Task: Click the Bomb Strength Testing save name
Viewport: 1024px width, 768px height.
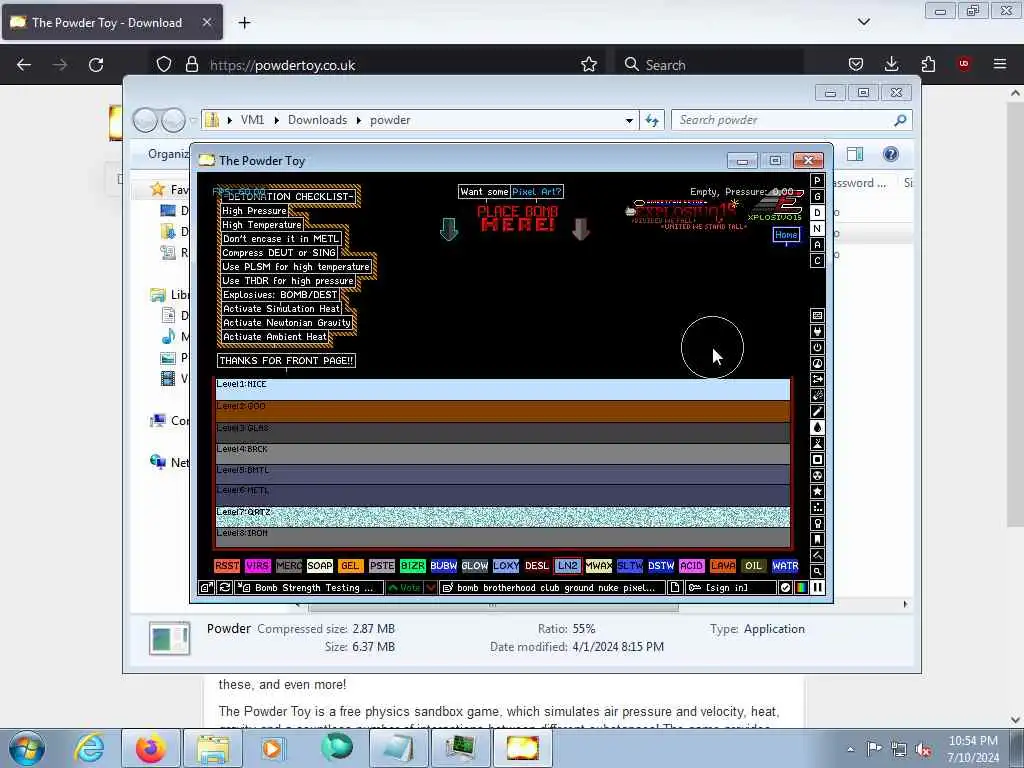Action: click(310, 588)
